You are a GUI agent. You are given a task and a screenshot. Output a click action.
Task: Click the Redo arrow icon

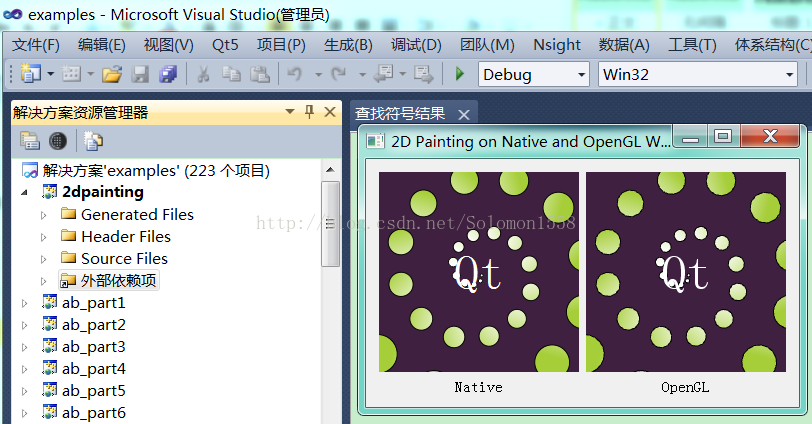[x=339, y=74]
